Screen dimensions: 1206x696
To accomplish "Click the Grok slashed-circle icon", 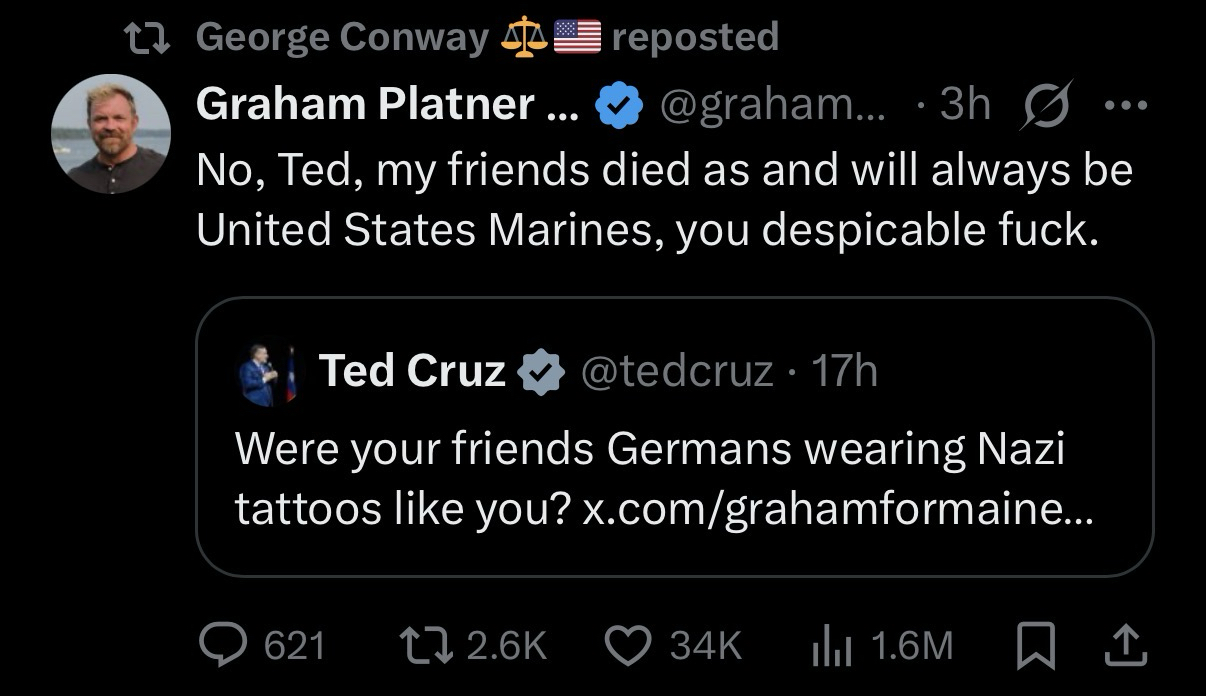I will coord(1044,104).
